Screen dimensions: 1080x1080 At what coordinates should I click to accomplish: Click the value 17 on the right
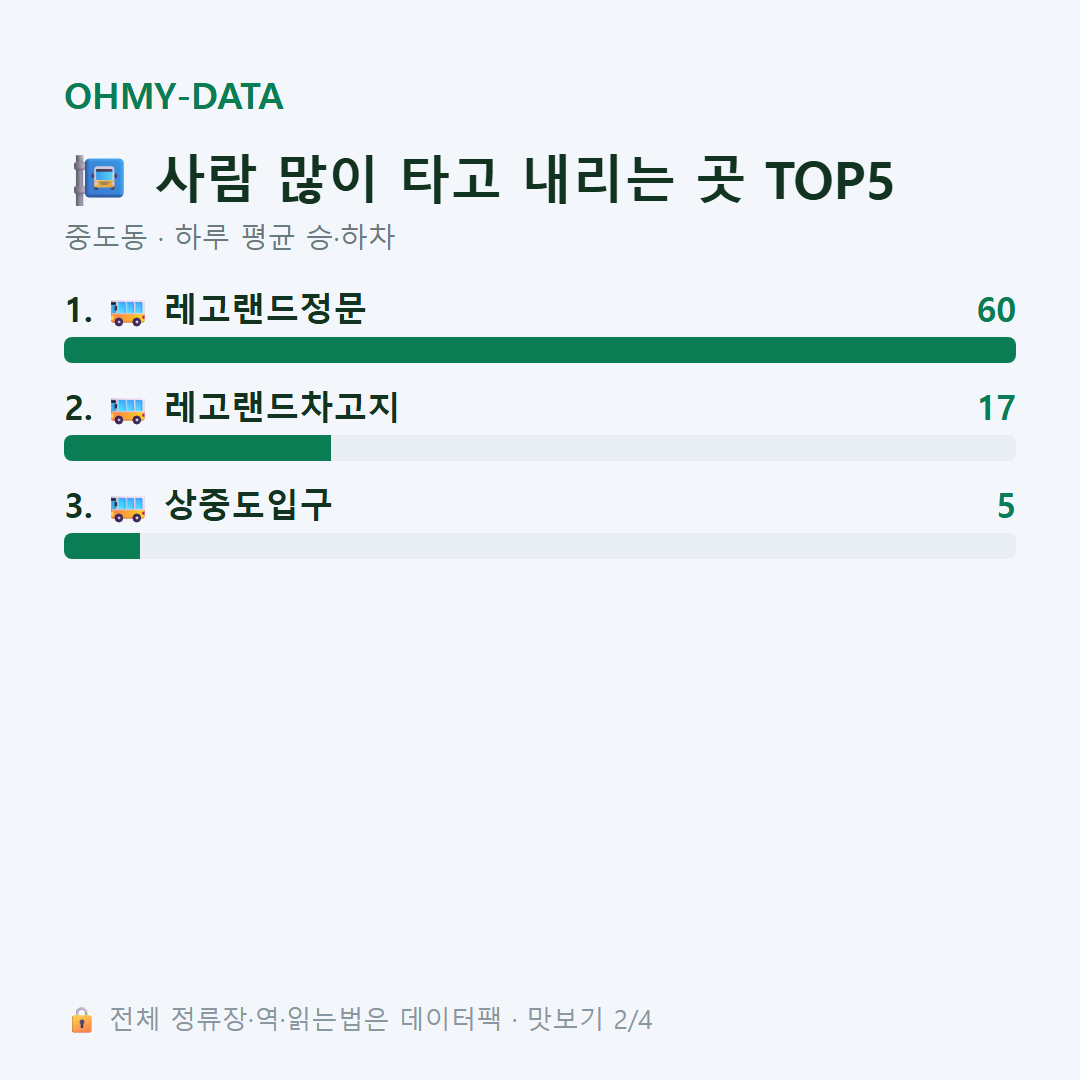tap(997, 408)
